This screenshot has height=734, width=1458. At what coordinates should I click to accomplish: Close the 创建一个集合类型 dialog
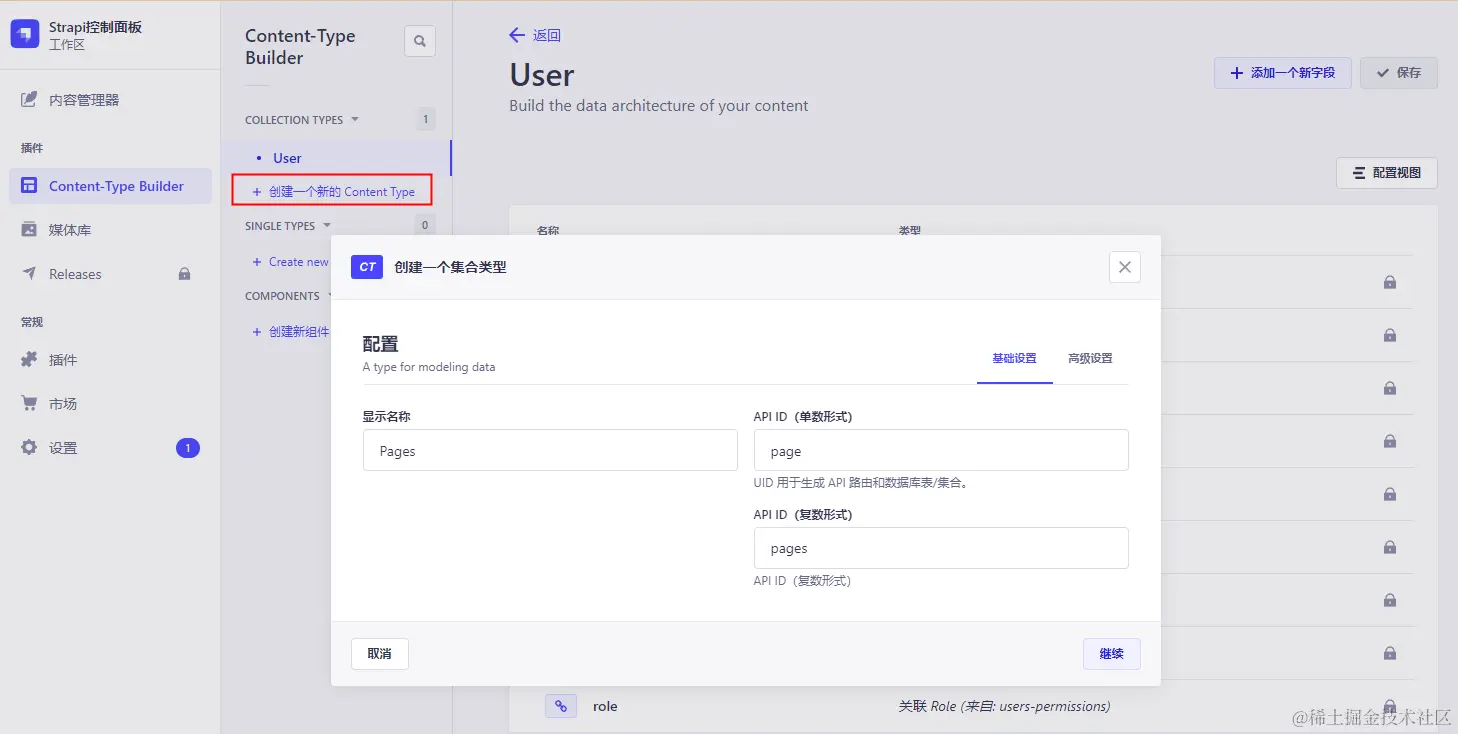point(1125,267)
